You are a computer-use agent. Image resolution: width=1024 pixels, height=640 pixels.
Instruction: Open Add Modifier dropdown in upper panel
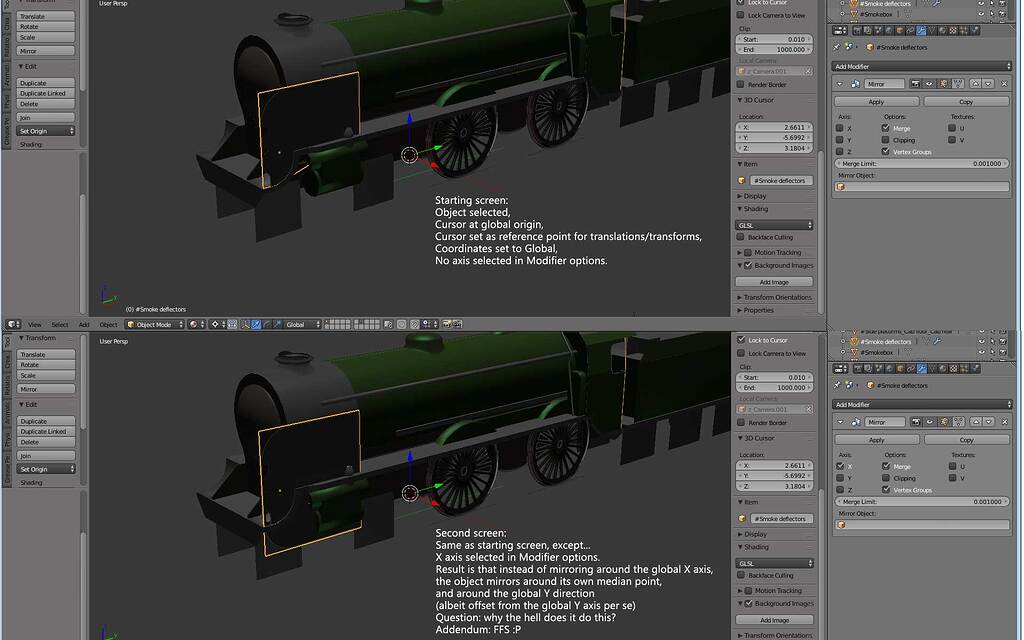921,67
